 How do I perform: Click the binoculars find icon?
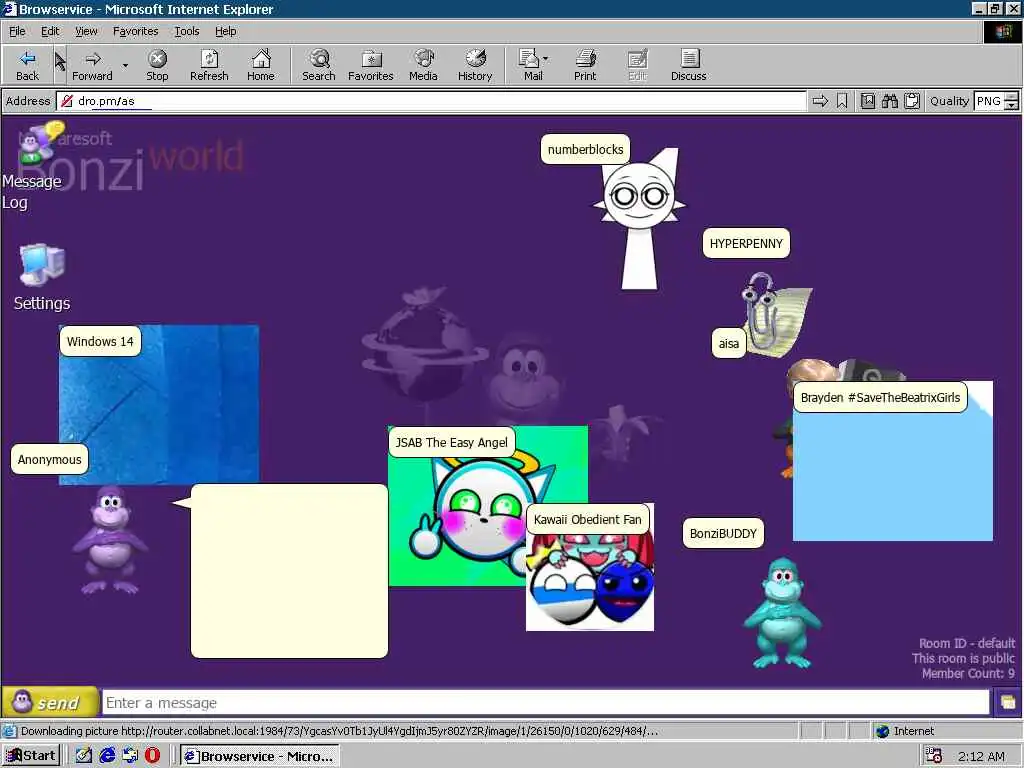tap(889, 101)
